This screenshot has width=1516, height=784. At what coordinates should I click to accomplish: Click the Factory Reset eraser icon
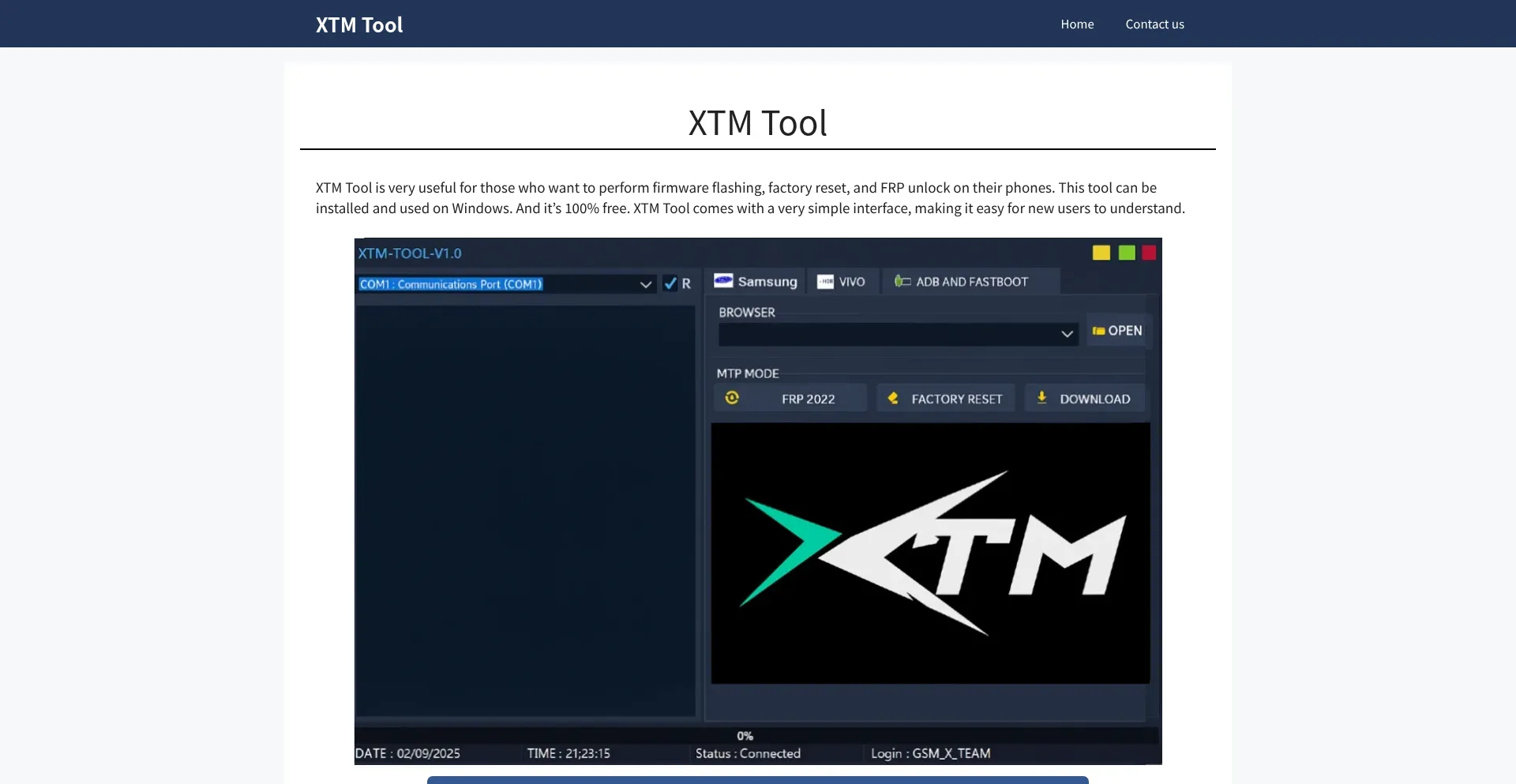pyautogui.click(x=893, y=398)
